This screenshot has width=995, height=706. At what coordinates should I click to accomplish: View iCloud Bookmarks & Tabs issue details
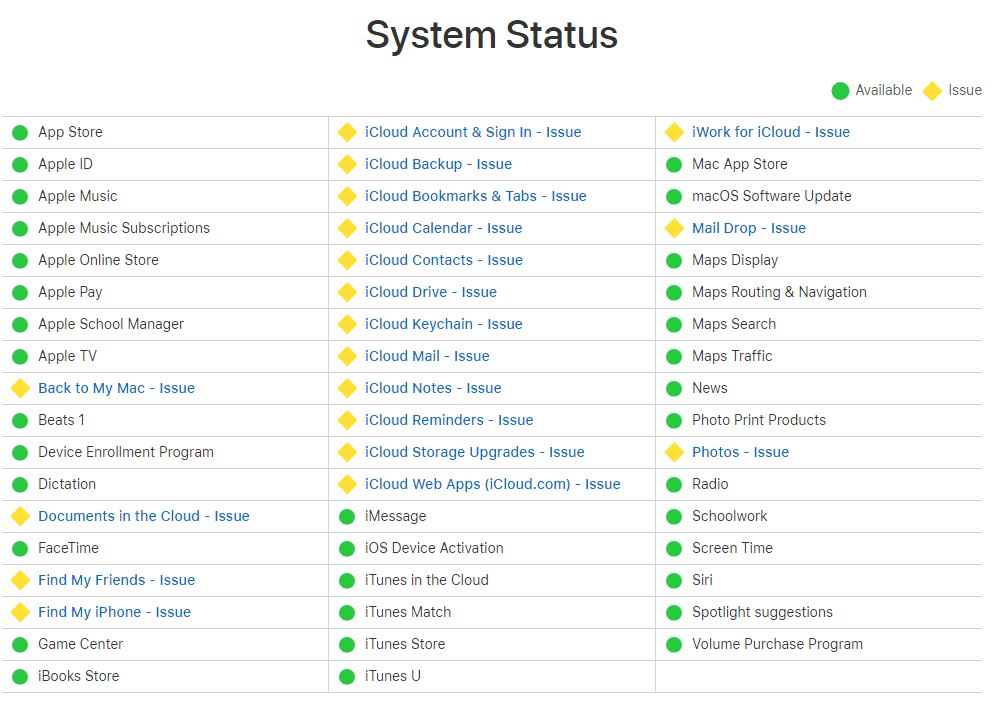click(x=475, y=196)
